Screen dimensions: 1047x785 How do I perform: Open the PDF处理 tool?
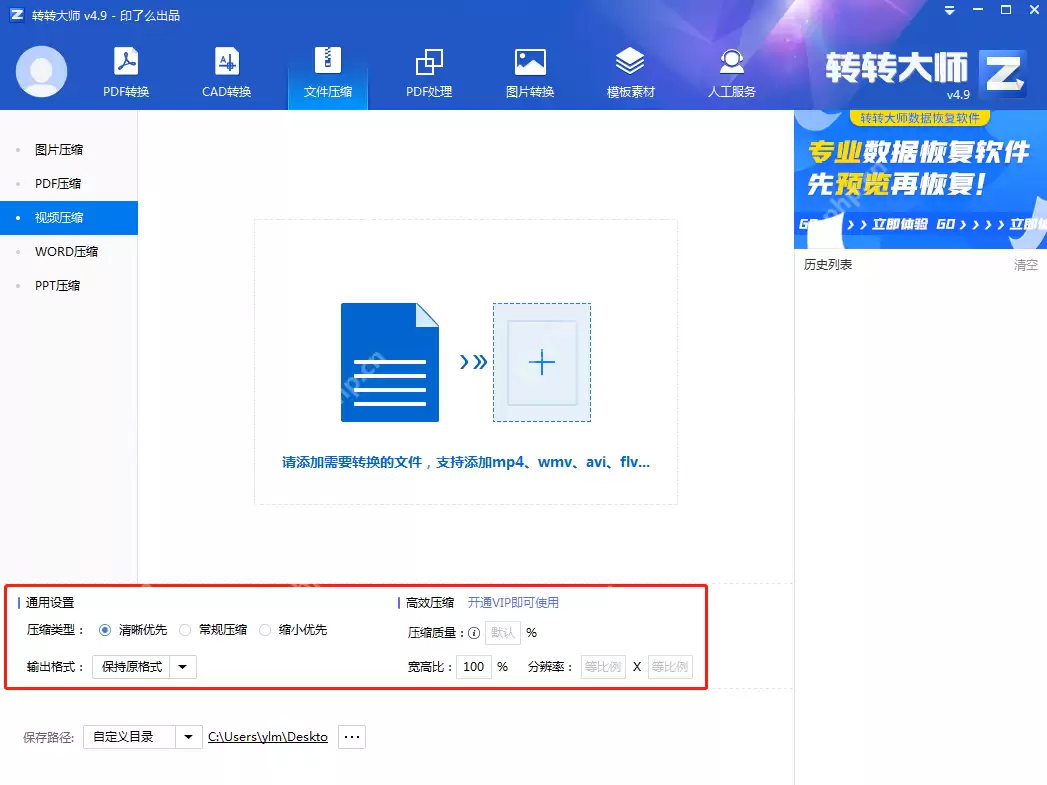pyautogui.click(x=428, y=70)
